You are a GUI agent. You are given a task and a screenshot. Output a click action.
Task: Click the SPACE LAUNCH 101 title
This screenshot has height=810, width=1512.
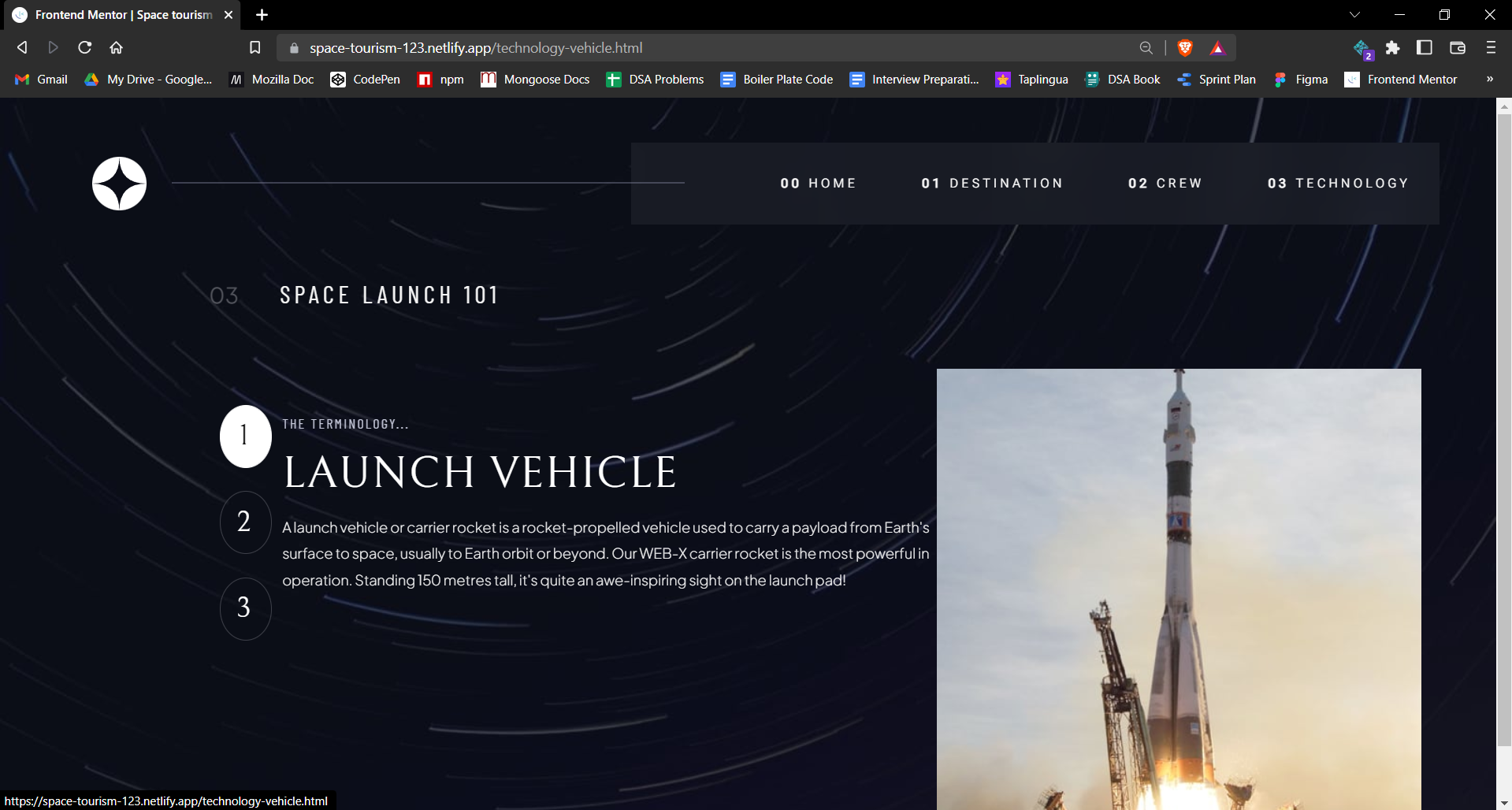pyautogui.click(x=389, y=295)
